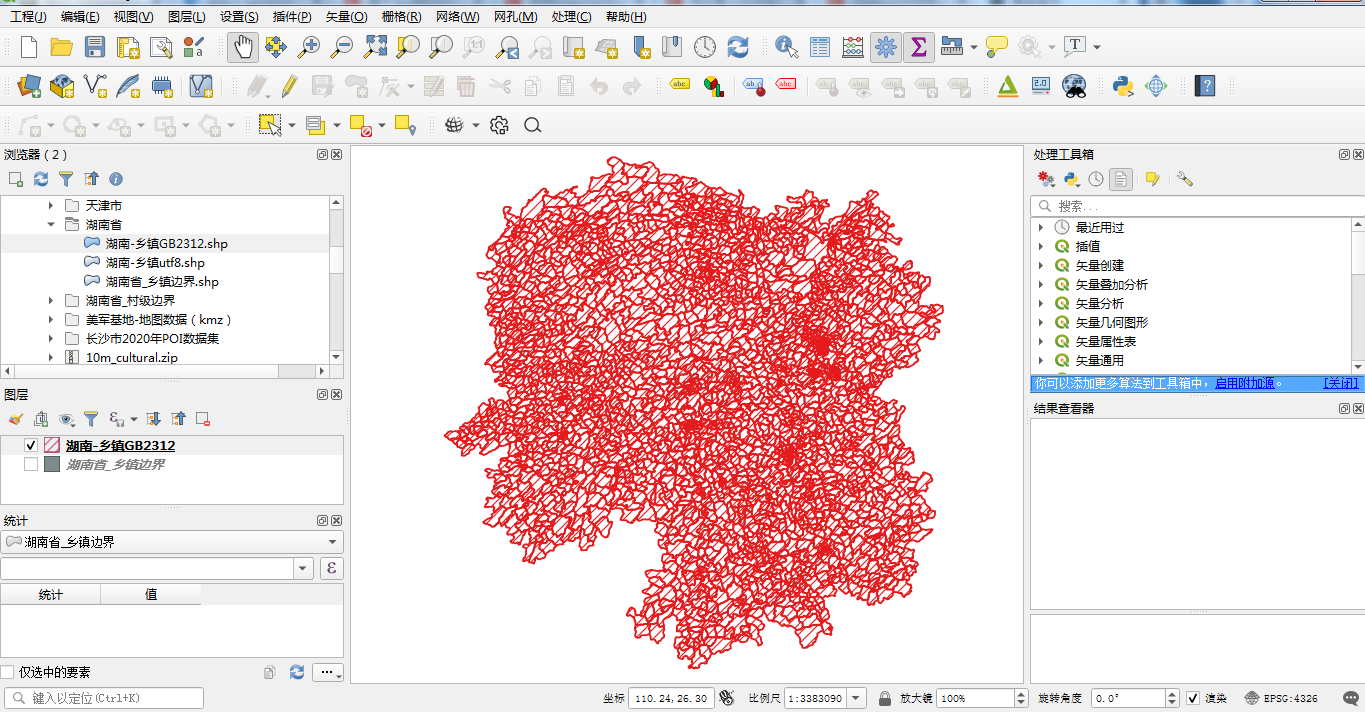Open the Python console

coord(1123,86)
